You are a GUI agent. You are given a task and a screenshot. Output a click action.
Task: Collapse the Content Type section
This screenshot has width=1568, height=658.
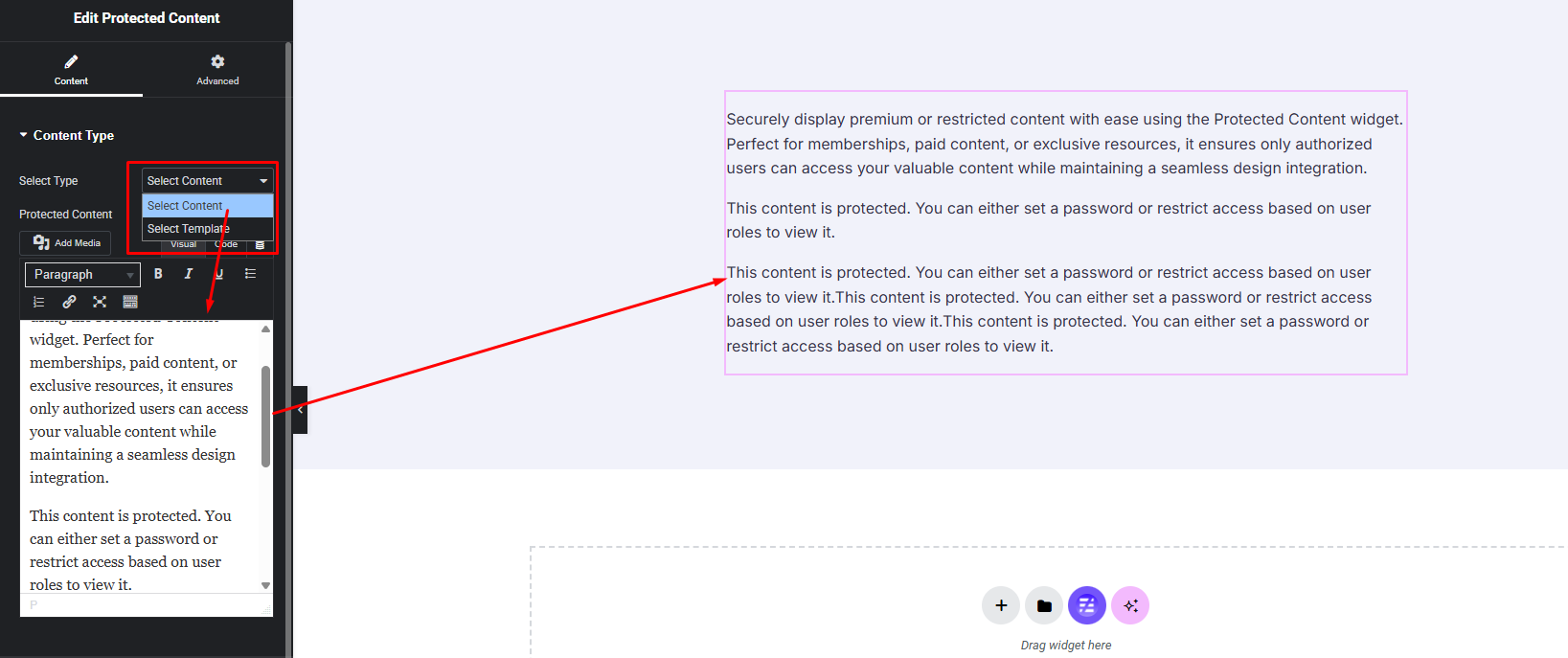[24, 135]
